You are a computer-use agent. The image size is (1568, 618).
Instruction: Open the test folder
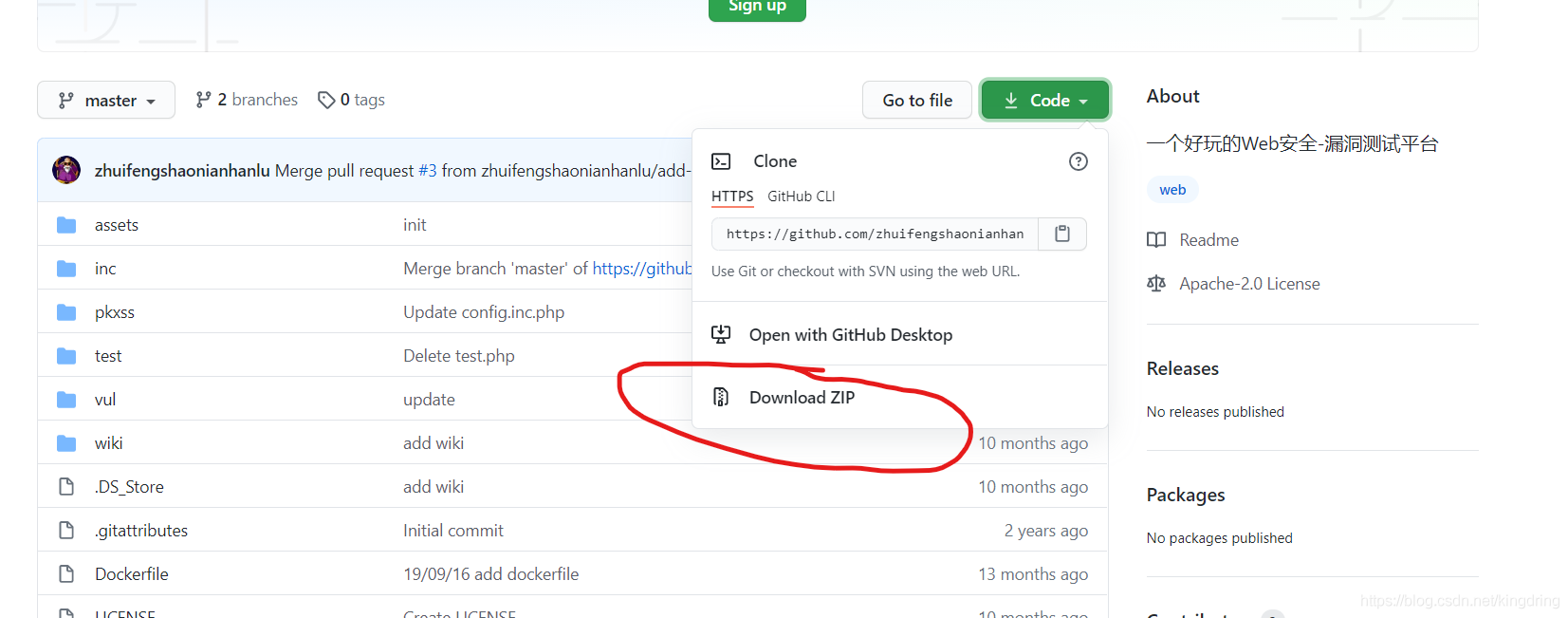pos(108,356)
